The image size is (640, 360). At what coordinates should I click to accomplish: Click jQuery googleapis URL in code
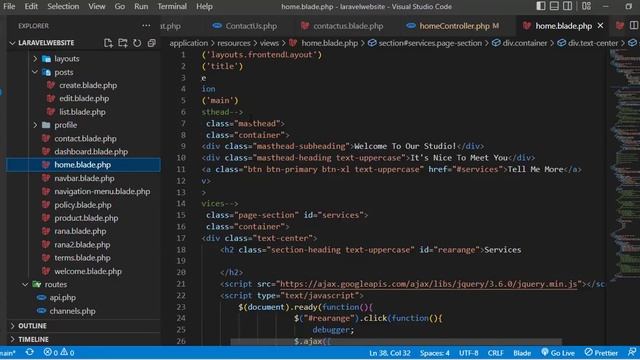coord(429,284)
